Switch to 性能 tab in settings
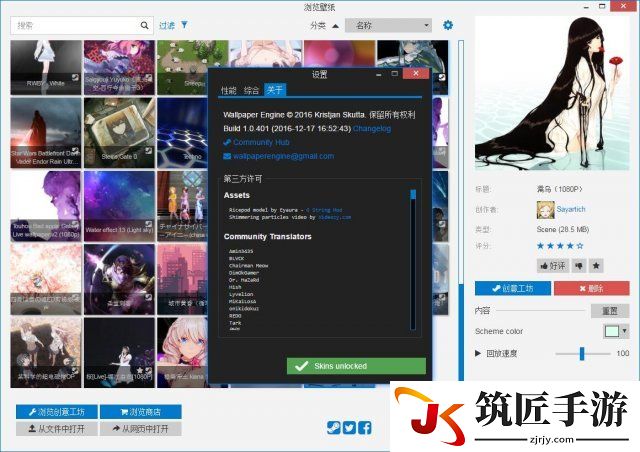This screenshot has width=640, height=452. (x=229, y=90)
